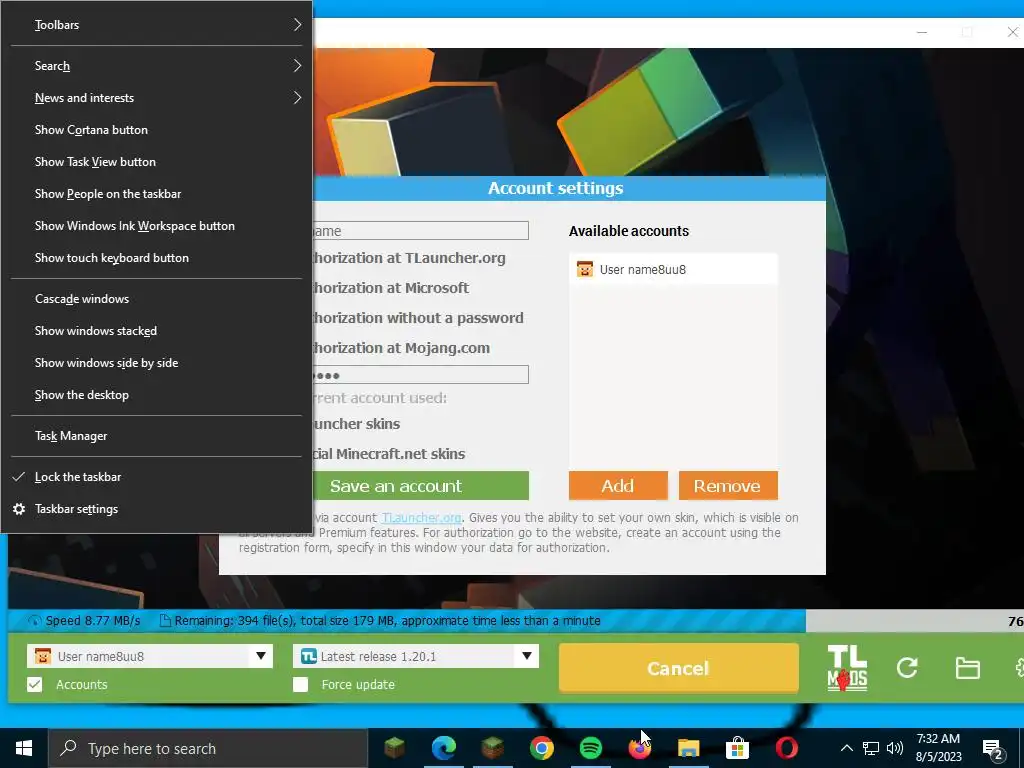The width and height of the screenshot is (1024, 768).
Task: Click the first Minecraft block taskbar icon
Action: click(x=394, y=748)
